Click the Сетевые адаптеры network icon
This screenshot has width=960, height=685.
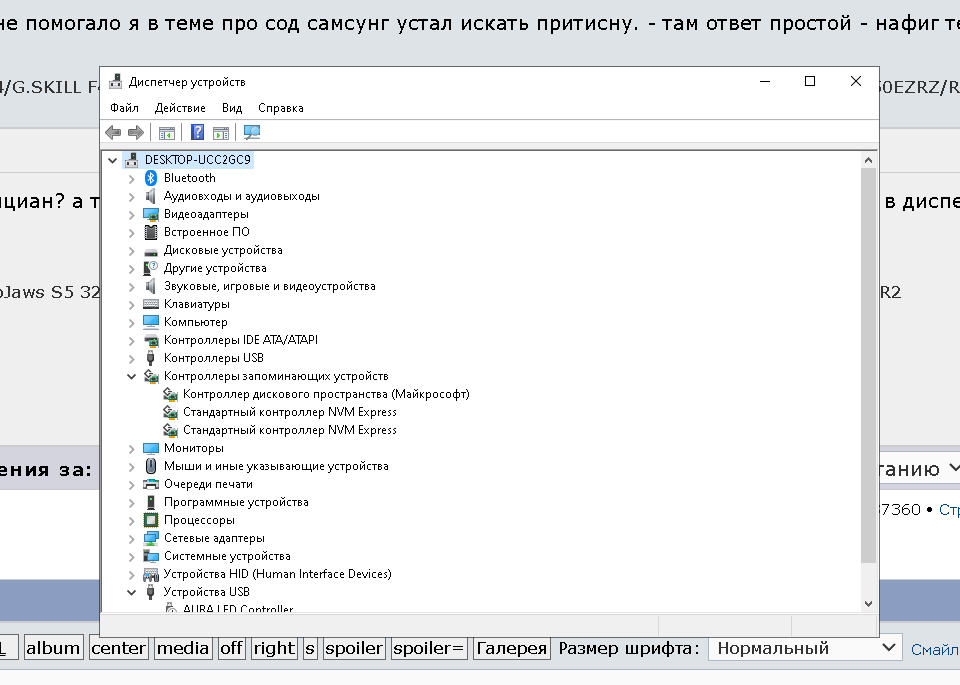tap(151, 538)
